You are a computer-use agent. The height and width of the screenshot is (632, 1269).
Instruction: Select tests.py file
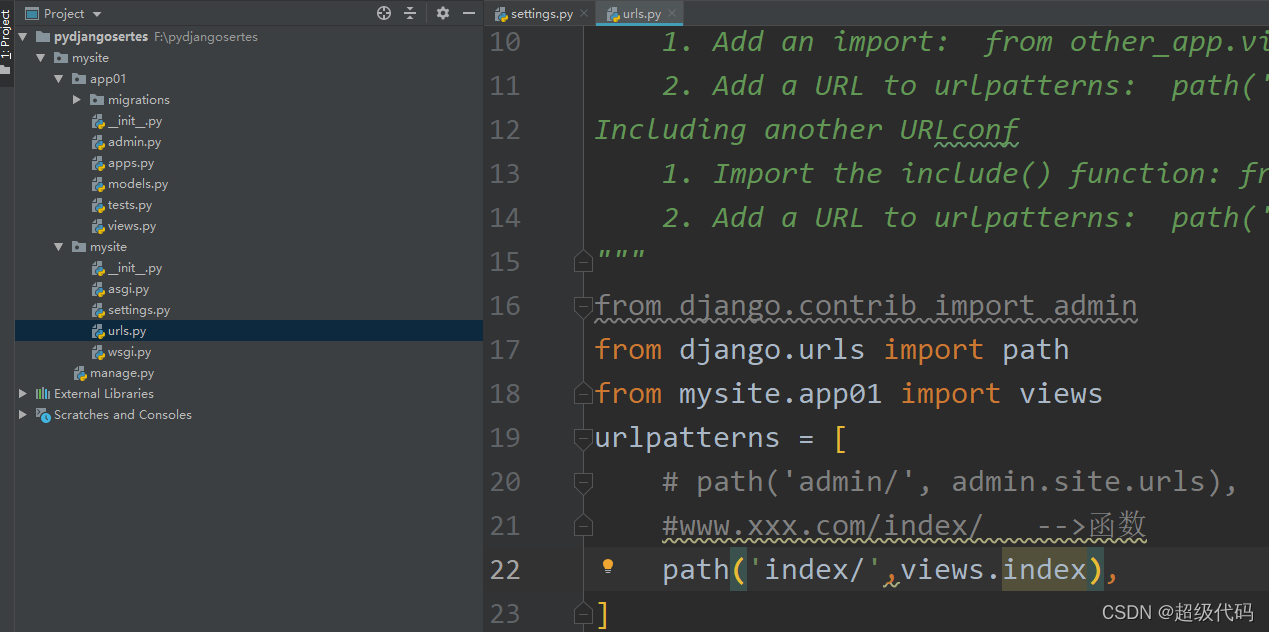(x=130, y=205)
